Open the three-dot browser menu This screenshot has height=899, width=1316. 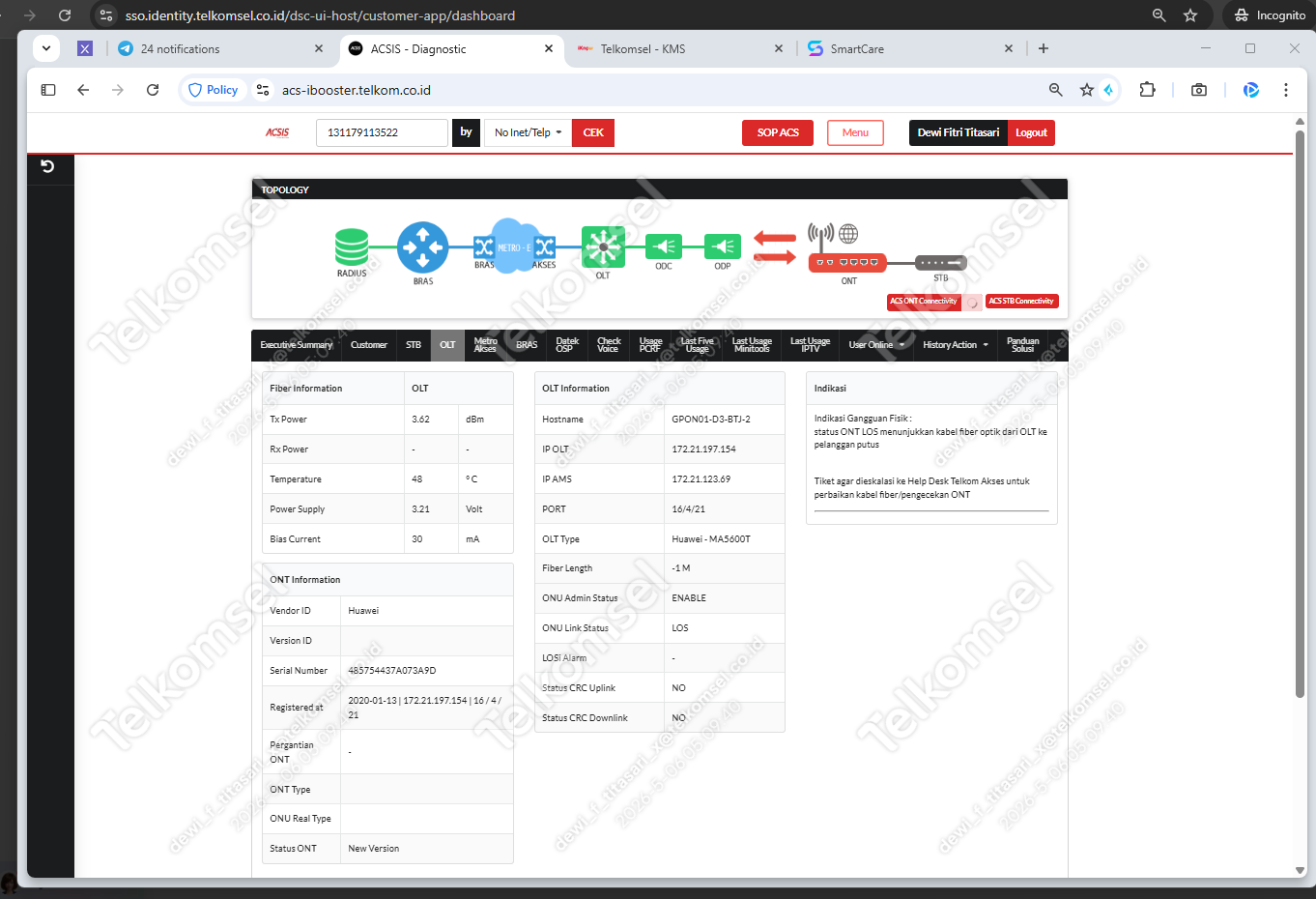1286,90
